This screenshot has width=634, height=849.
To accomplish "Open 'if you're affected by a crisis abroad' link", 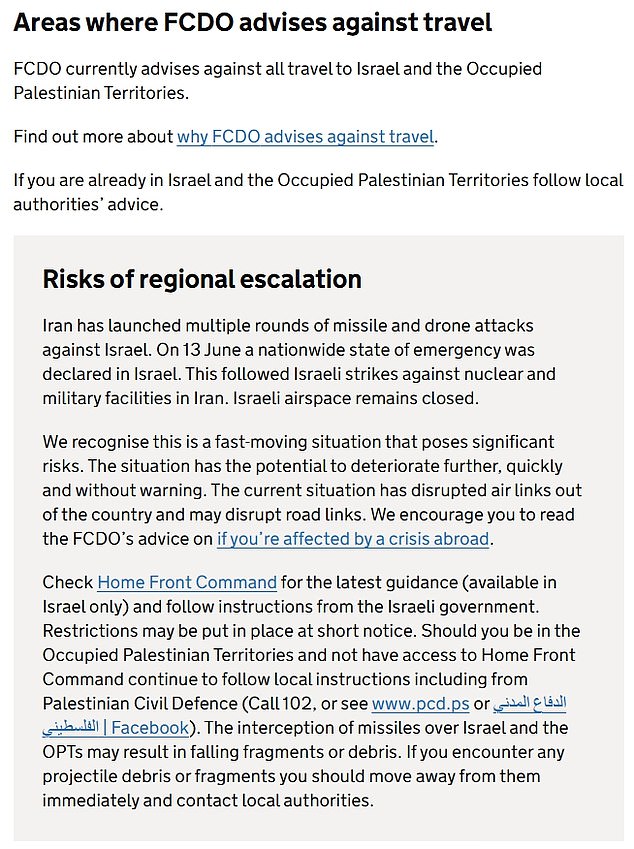I will (353, 539).
